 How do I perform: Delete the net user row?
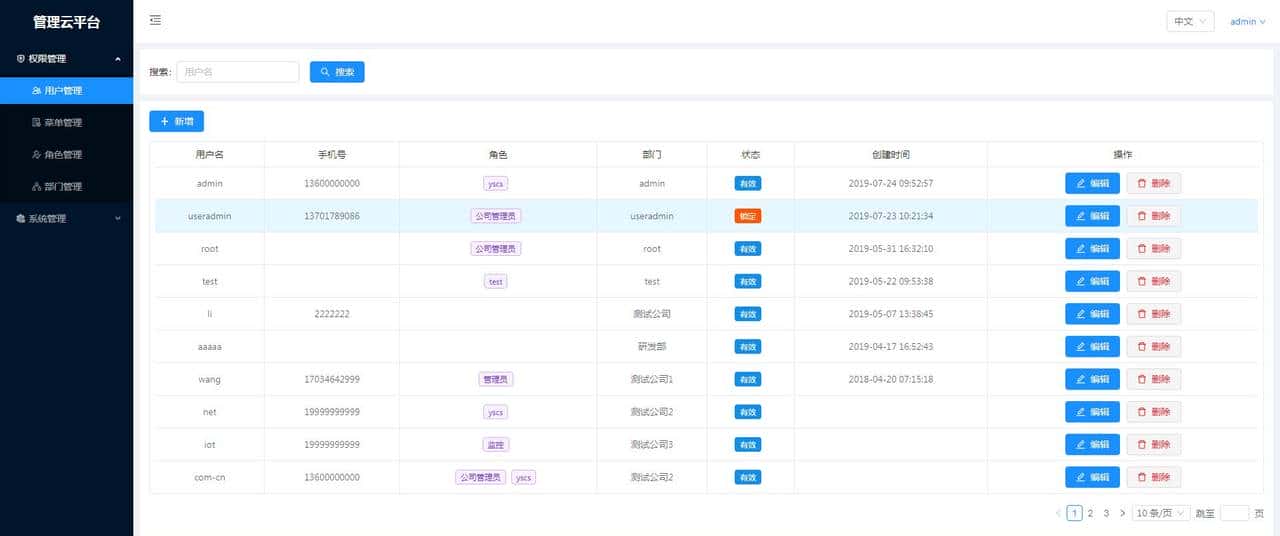coord(1153,412)
